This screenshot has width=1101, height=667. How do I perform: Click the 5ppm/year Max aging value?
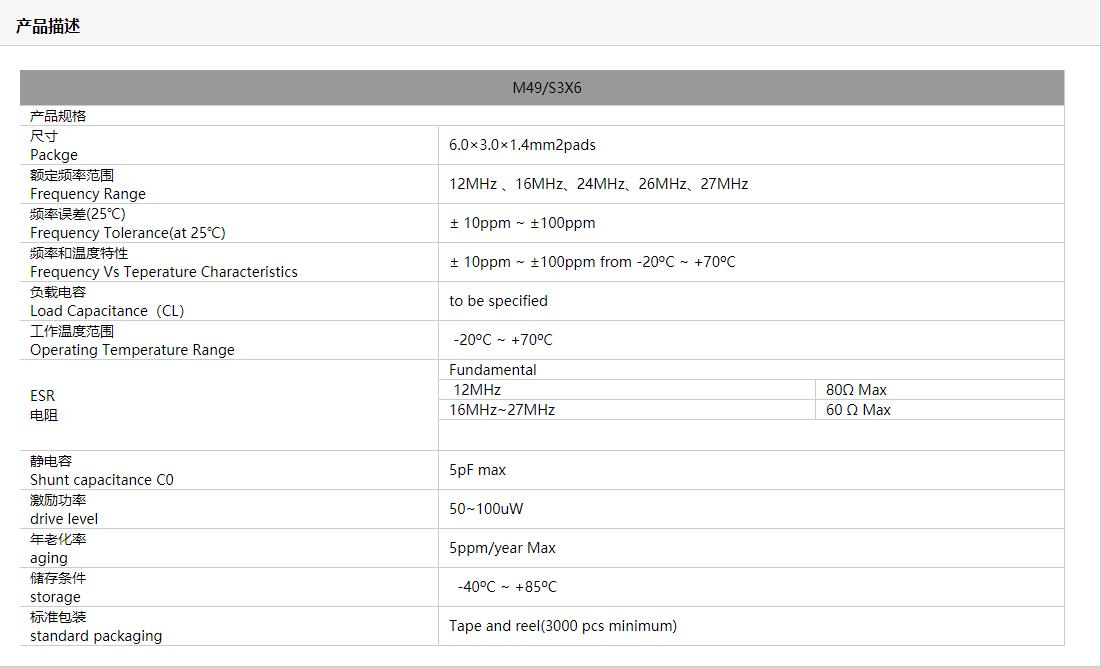[502, 548]
